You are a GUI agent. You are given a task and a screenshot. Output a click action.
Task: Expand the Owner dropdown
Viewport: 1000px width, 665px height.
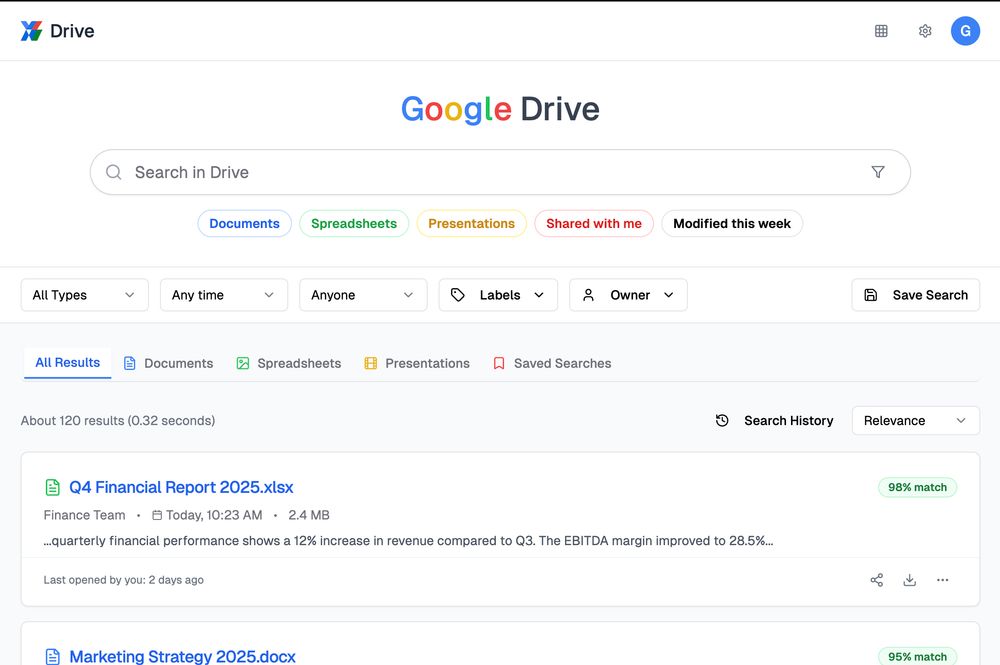click(628, 295)
